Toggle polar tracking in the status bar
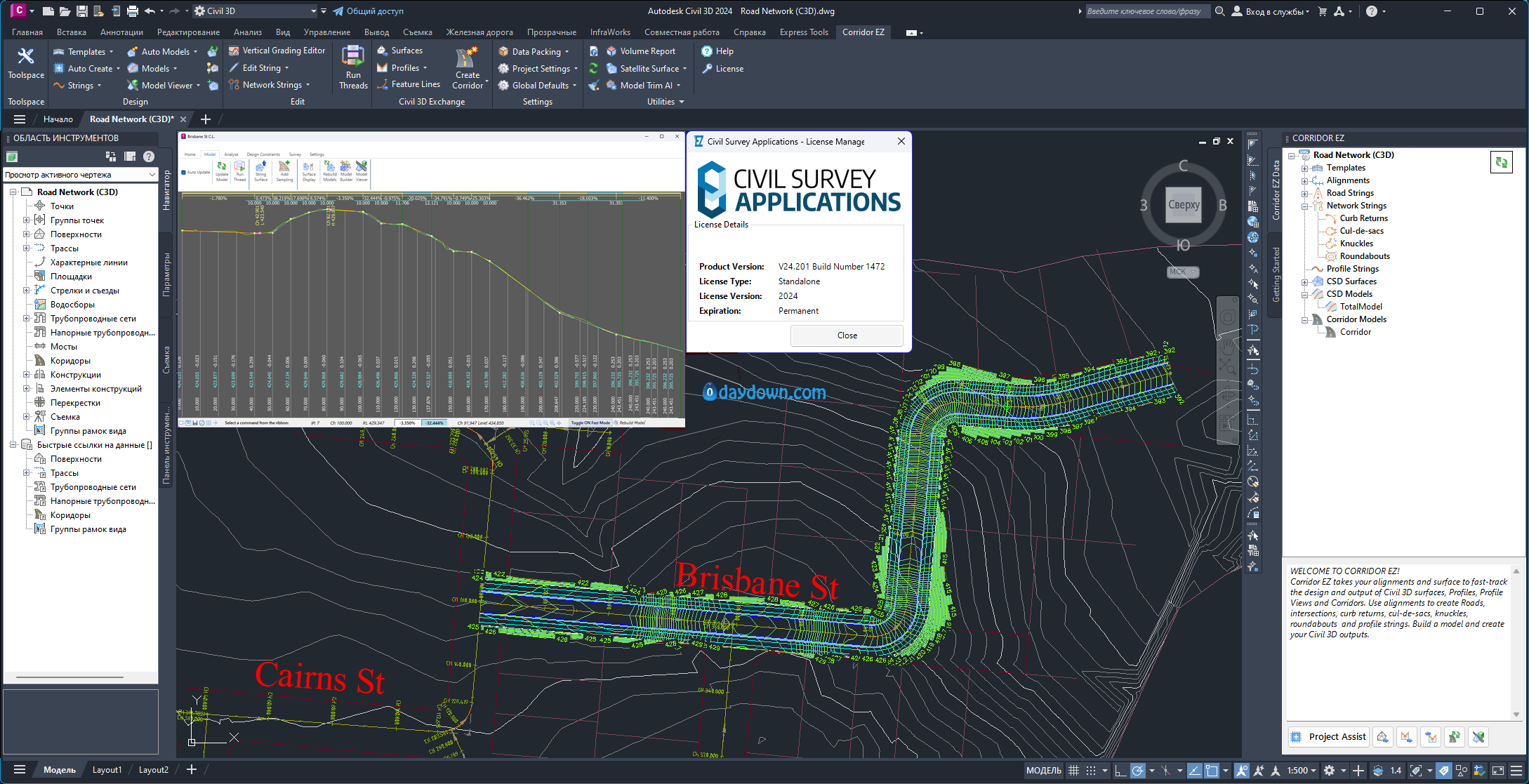This screenshot has width=1529, height=784. [1137, 771]
